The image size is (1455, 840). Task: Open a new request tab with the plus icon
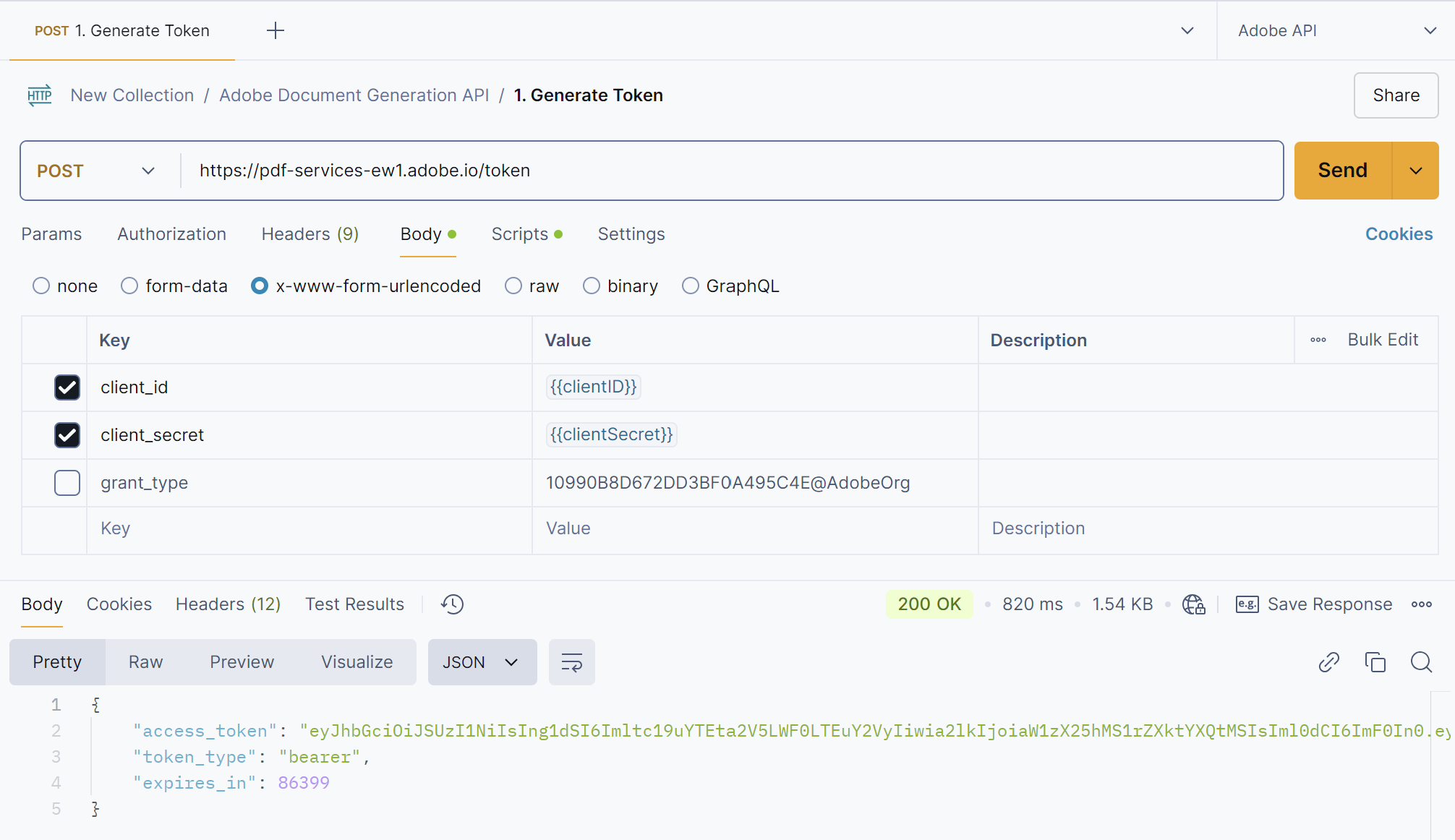275,30
